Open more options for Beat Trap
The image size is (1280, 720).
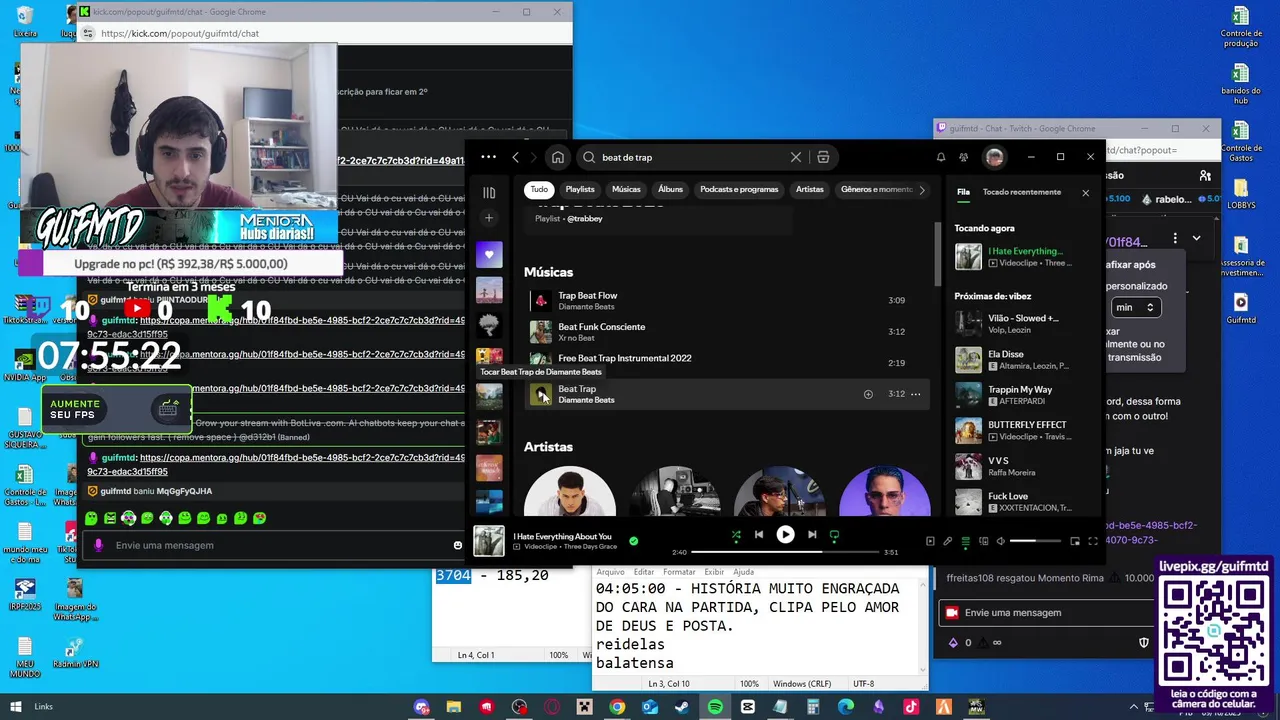[915, 394]
